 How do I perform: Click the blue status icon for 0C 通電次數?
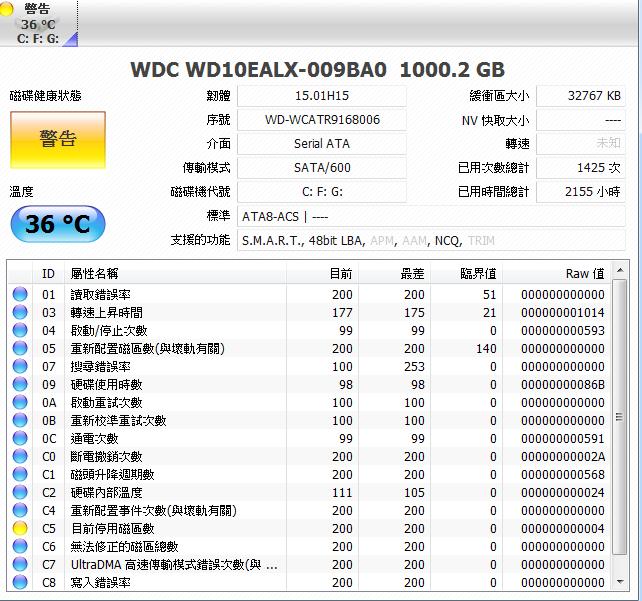[20, 438]
